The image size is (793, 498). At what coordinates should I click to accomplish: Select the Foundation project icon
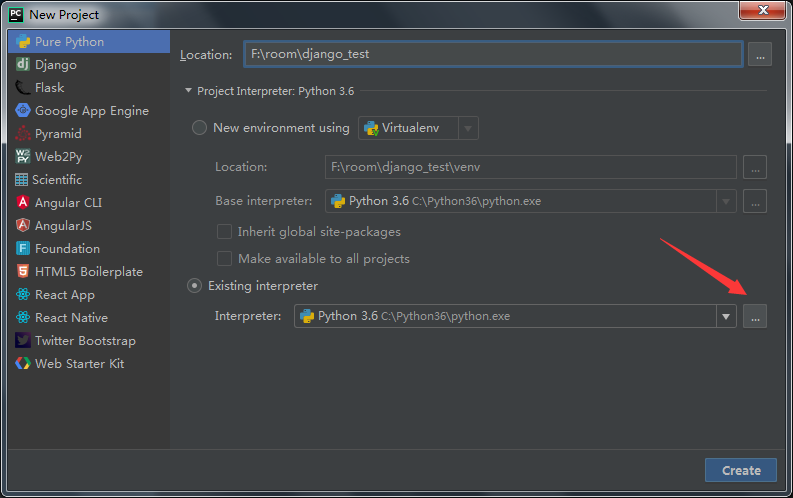[x=23, y=248]
